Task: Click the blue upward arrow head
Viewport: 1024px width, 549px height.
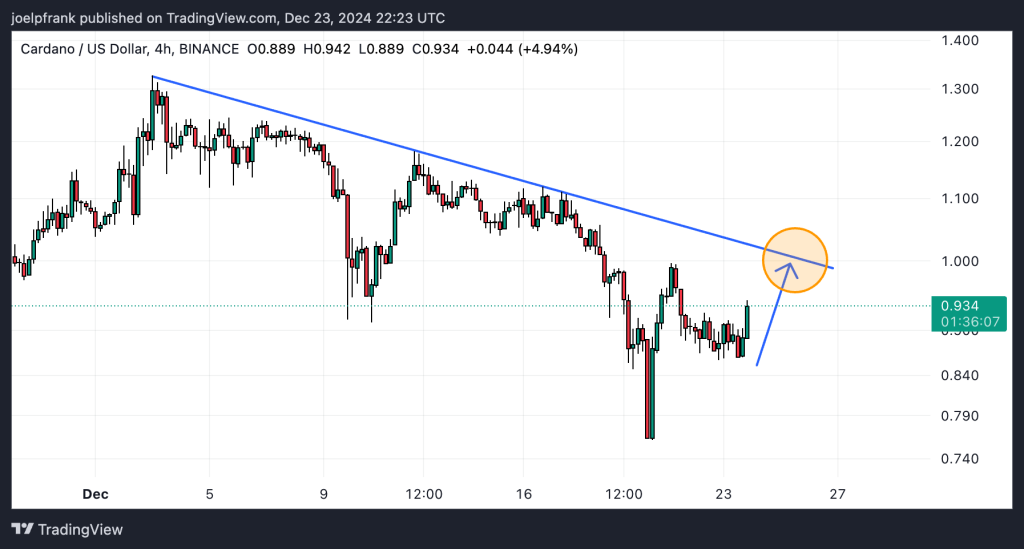Action: [791, 266]
